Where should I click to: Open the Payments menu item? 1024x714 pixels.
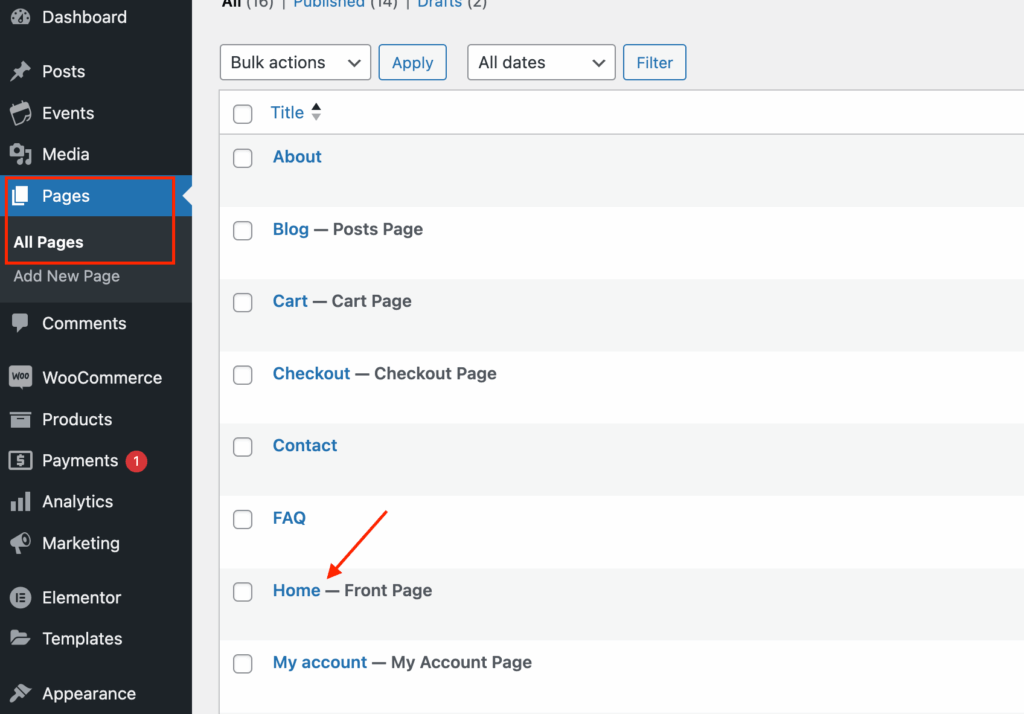click(x=80, y=461)
